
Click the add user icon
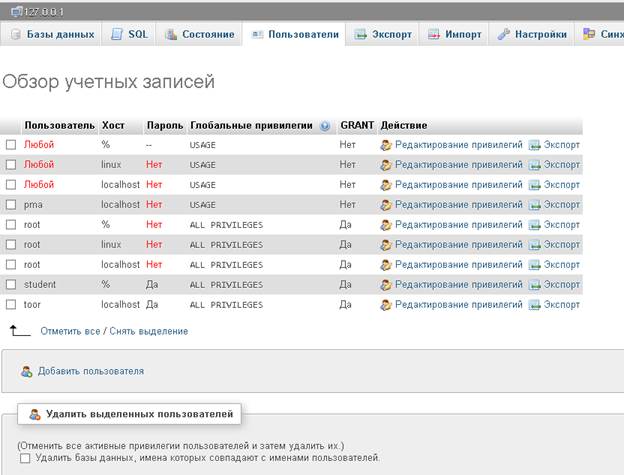pos(27,372)
